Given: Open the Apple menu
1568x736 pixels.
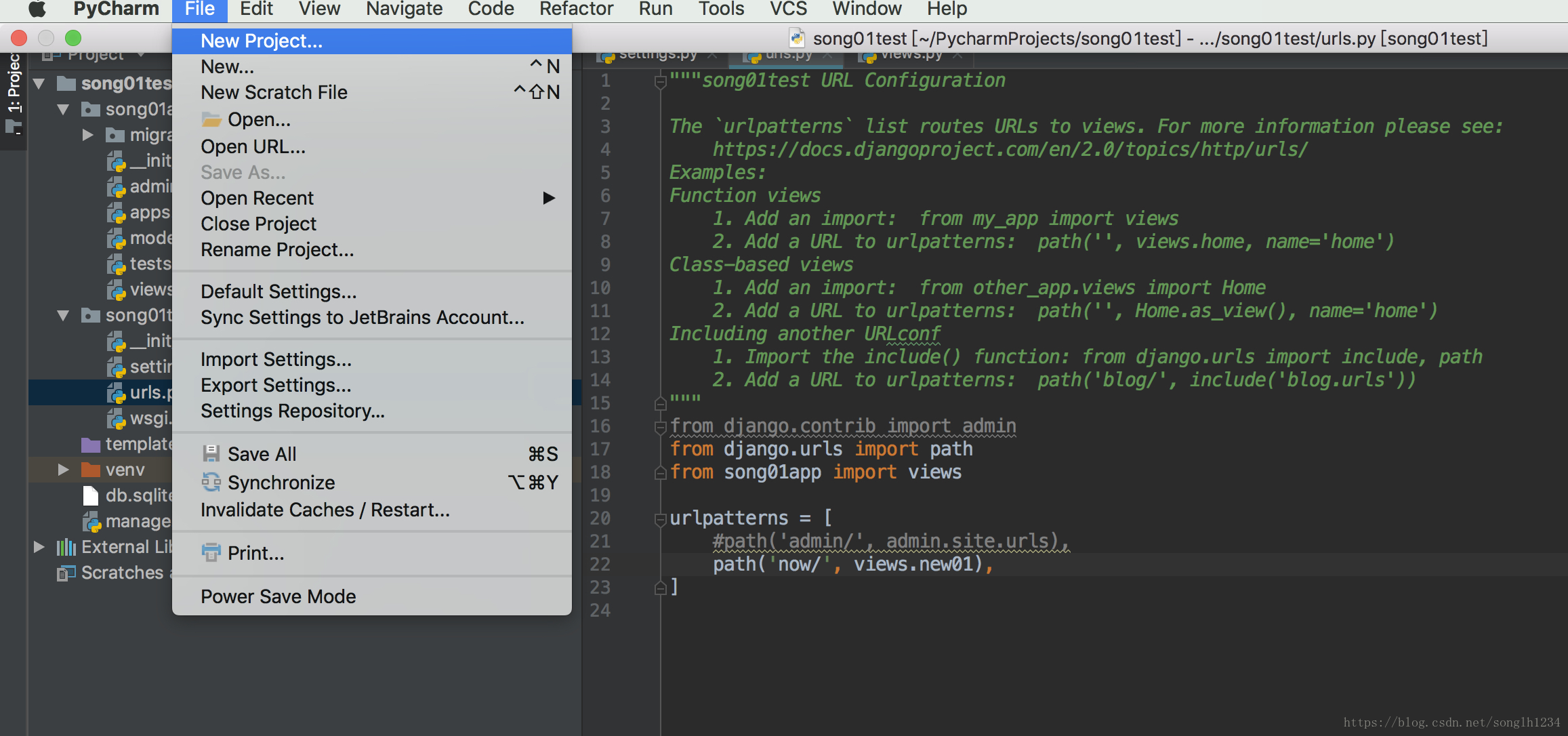Looking at the screenshot, I should (x=38, y=9).
